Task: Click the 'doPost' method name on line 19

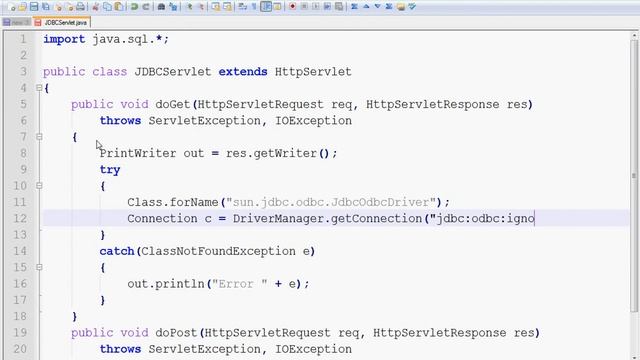Action: (x=176, y=333)
